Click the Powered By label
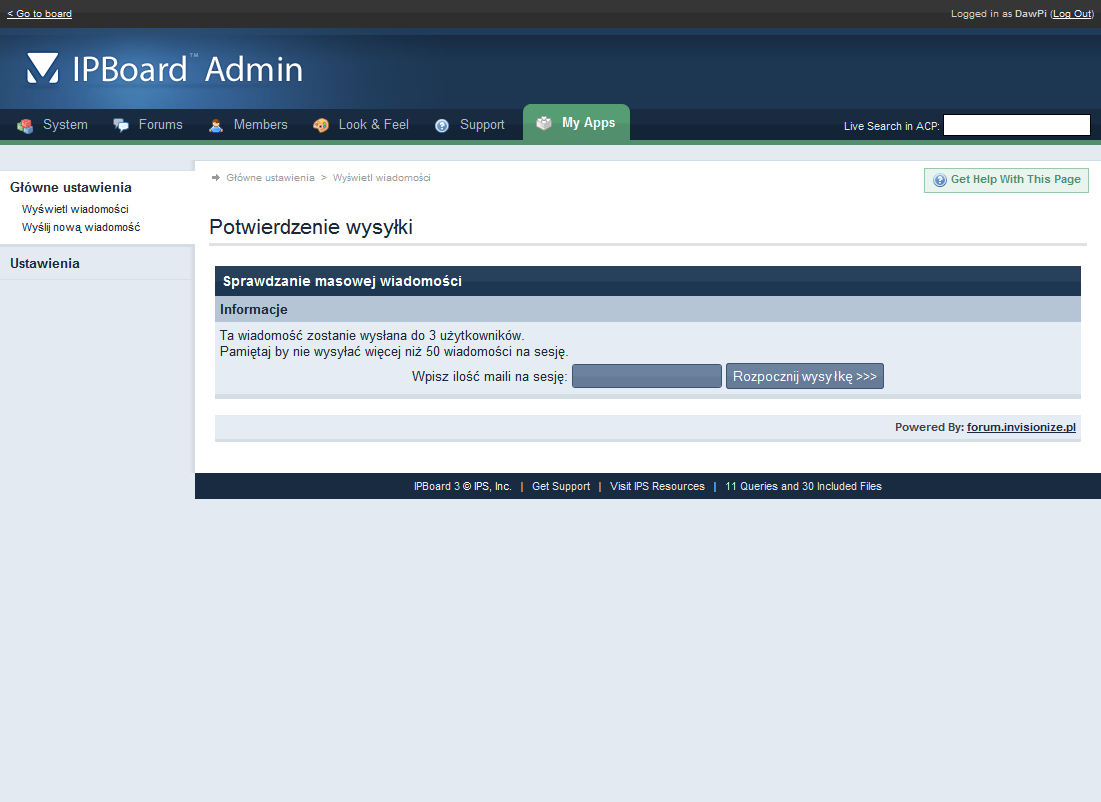The width and height of the screenshot is (1101, 802). [929, 427]
